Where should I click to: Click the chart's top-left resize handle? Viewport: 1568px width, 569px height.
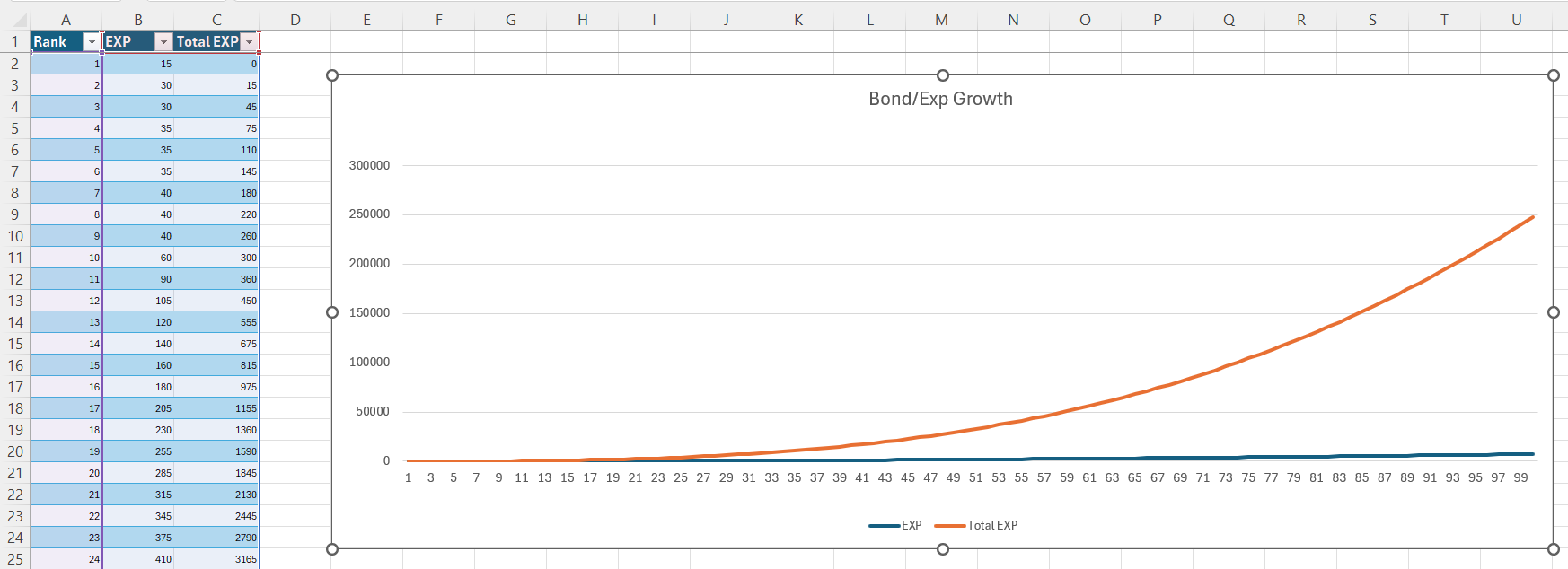click(332, 75)
